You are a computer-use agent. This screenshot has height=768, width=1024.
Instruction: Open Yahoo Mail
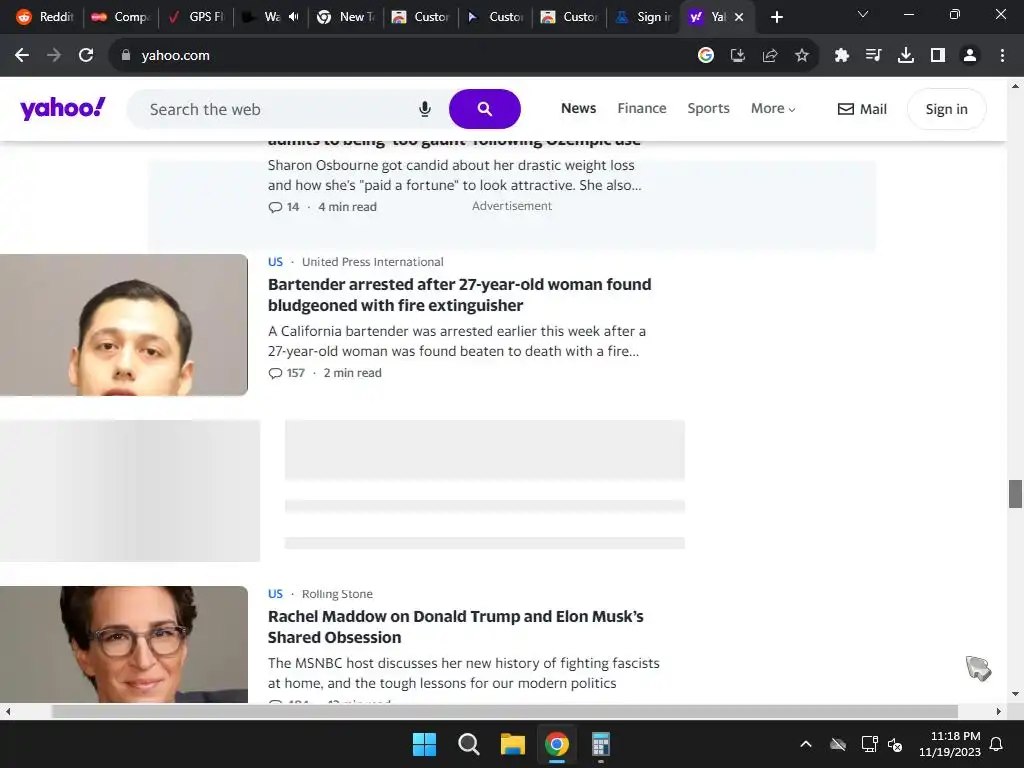tap(862, 109)
